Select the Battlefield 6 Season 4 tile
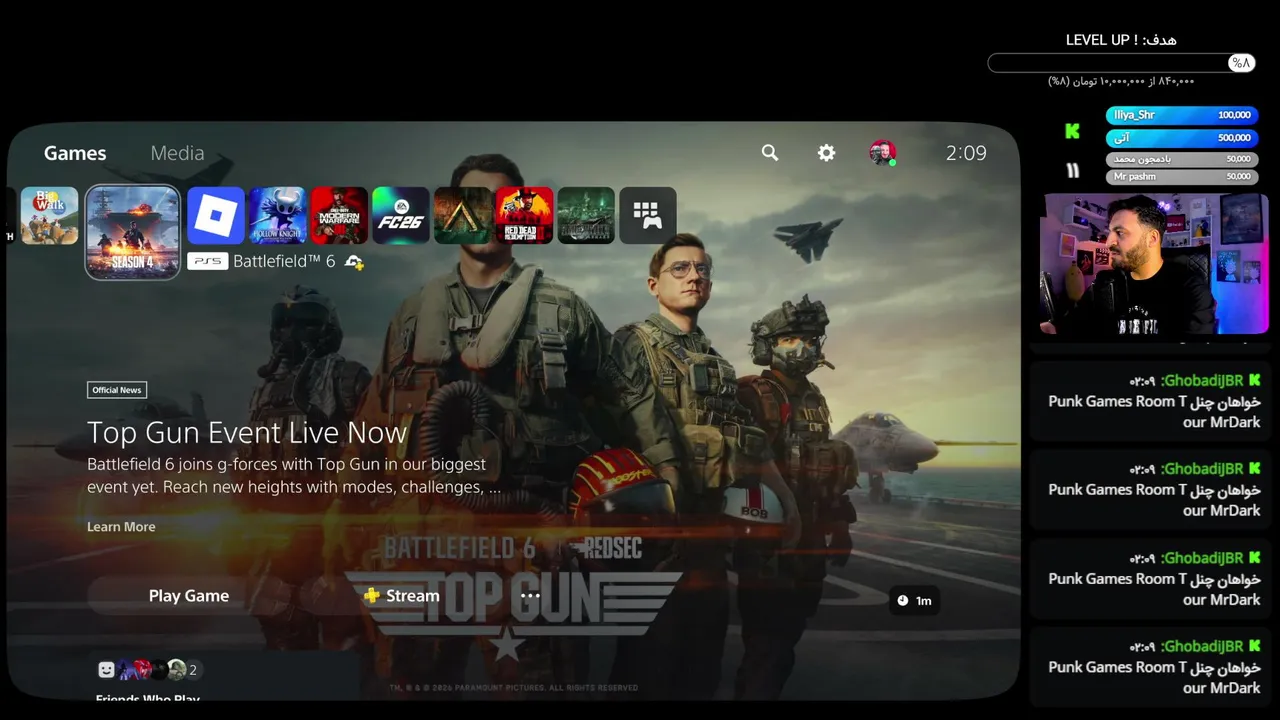The width and height of the screenshot is (1280, 720). pos(133,232)
